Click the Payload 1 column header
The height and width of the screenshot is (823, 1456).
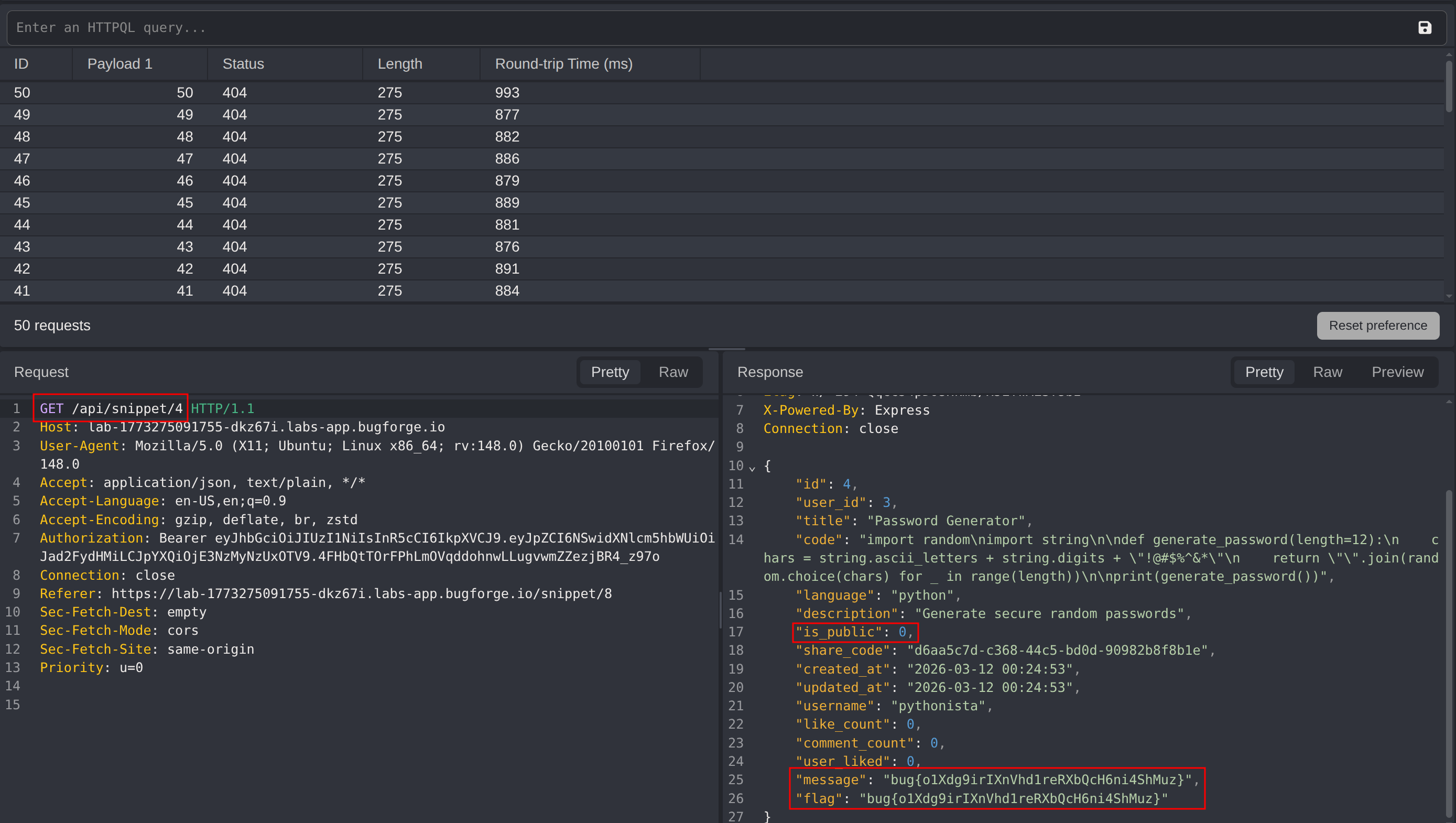120,64
